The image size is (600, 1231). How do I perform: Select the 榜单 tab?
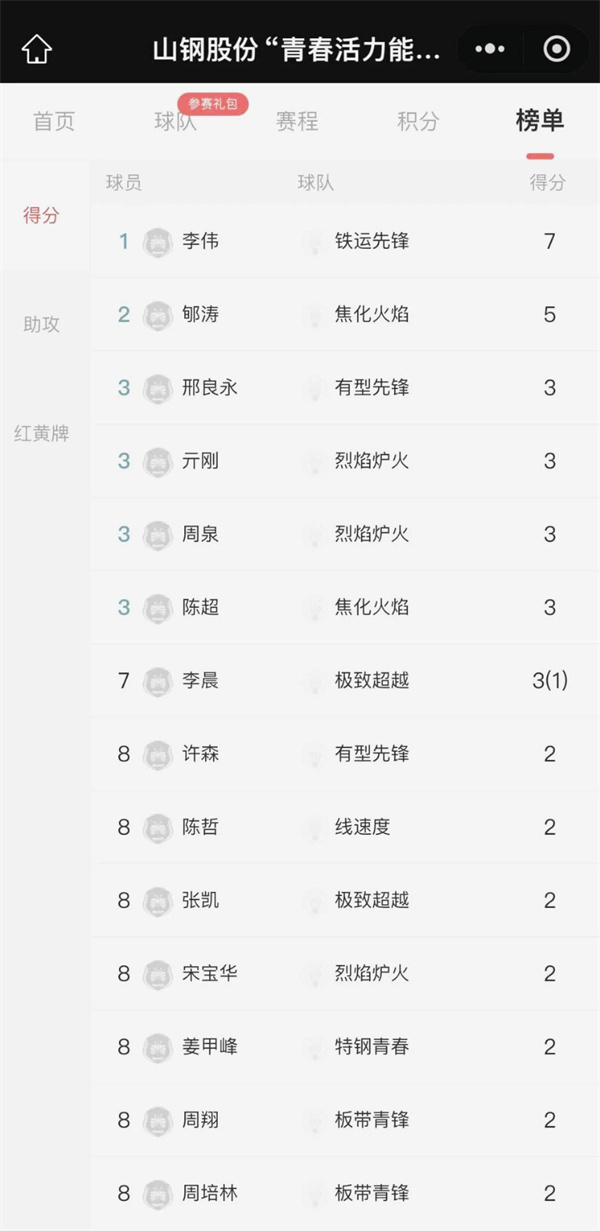pos(540,122)
